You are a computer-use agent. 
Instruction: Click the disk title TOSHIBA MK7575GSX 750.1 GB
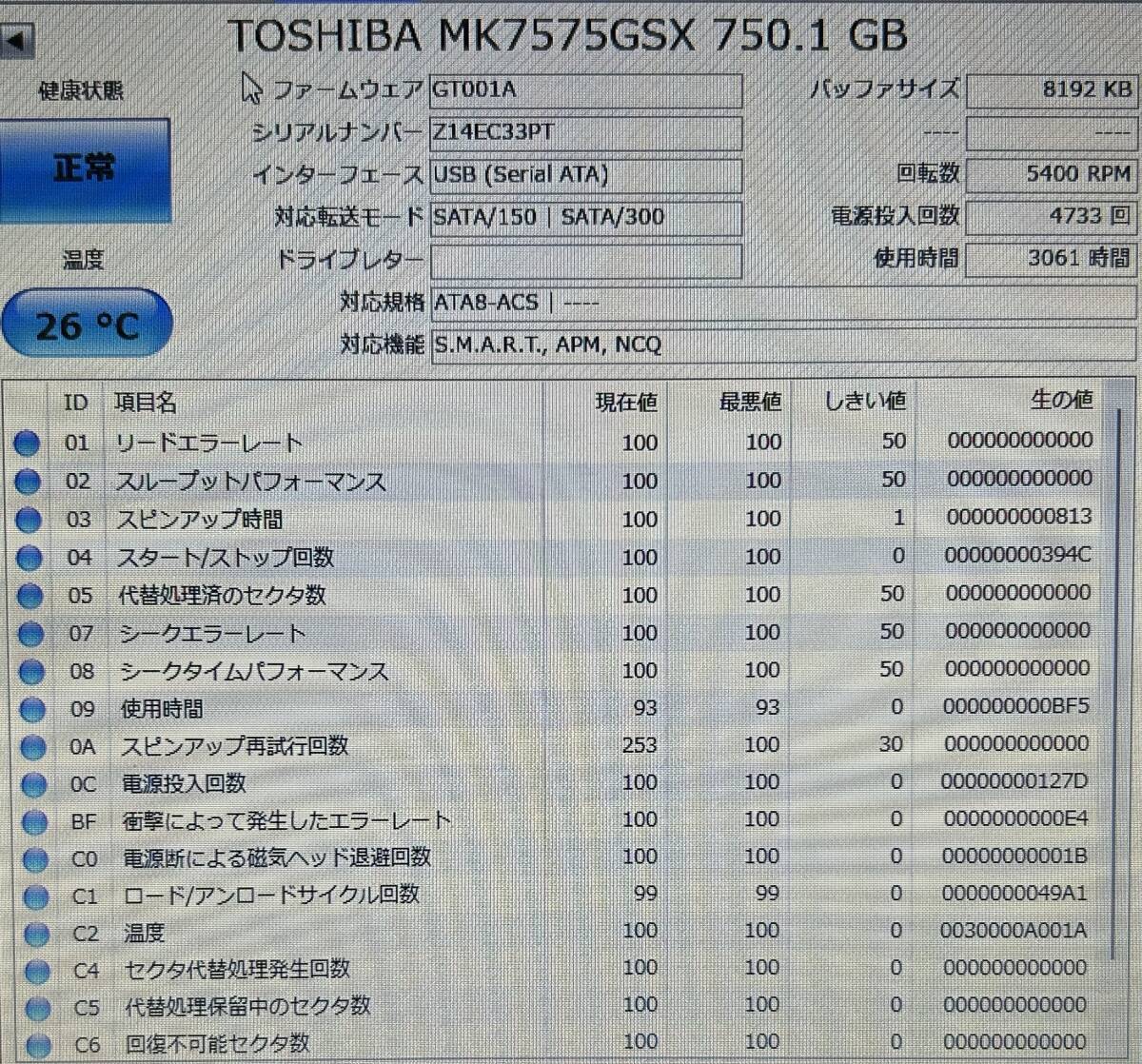tap(567, 36)
